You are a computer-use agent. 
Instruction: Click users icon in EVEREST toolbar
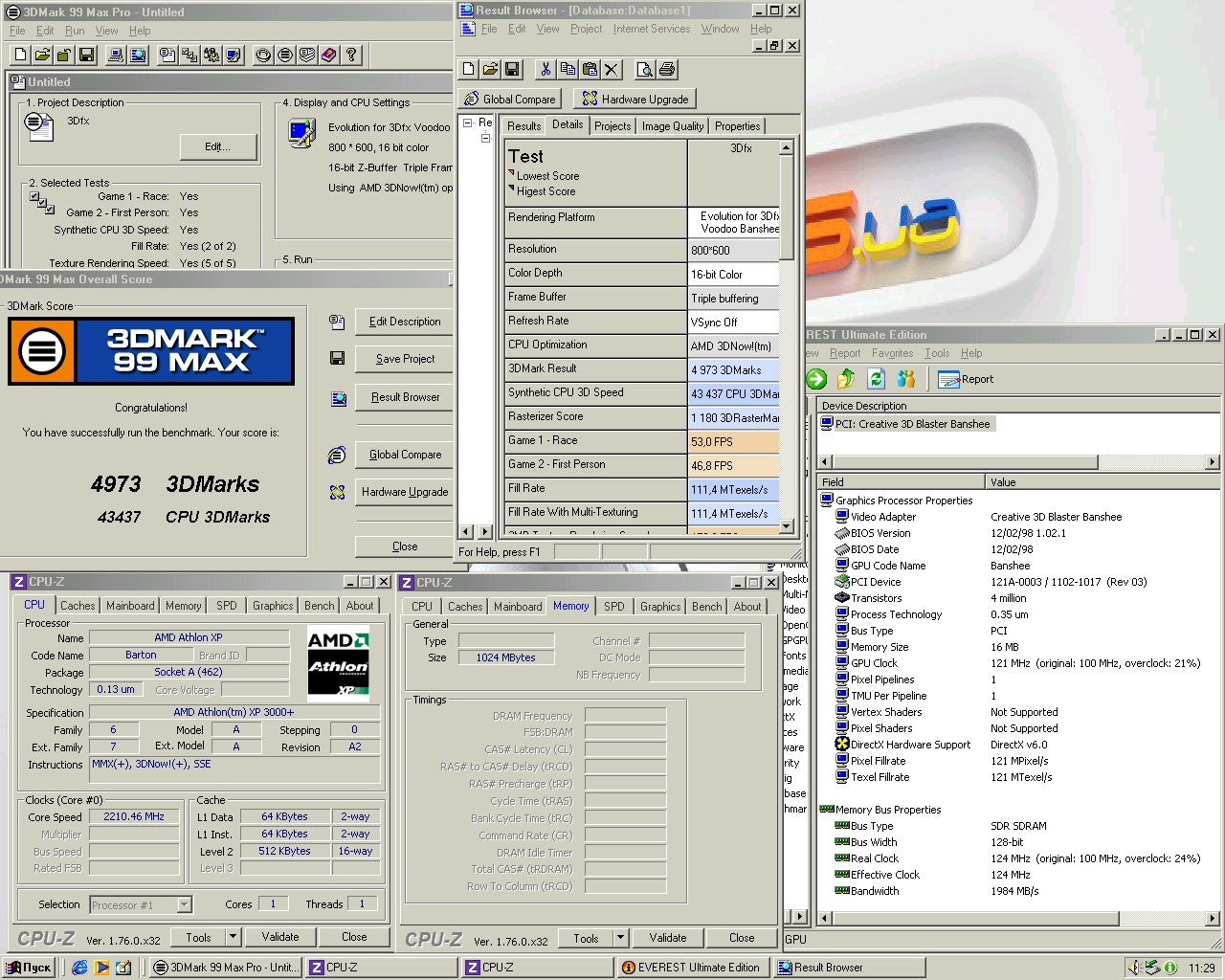click(905, 379)
